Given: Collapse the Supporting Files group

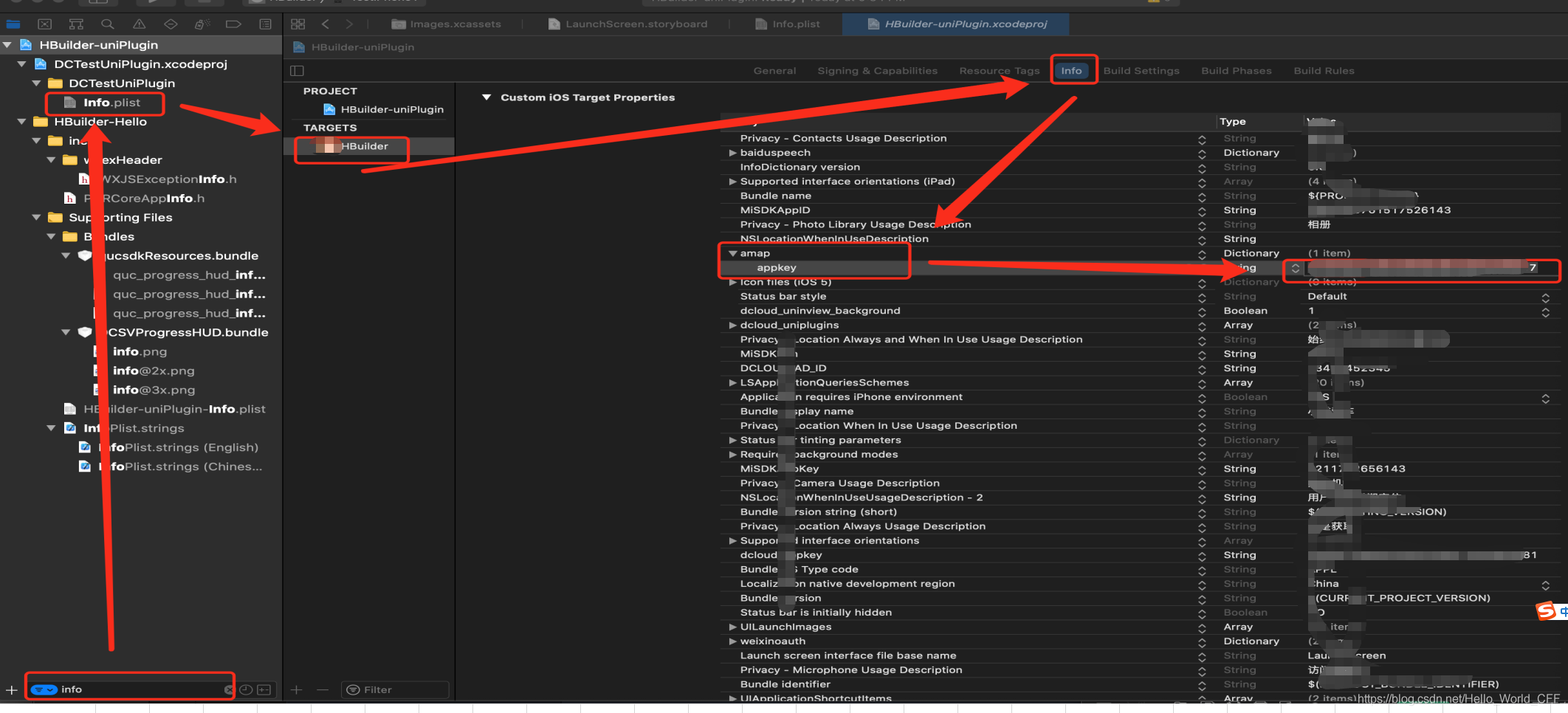Looking at the screenshot, I should pos(36,218).
